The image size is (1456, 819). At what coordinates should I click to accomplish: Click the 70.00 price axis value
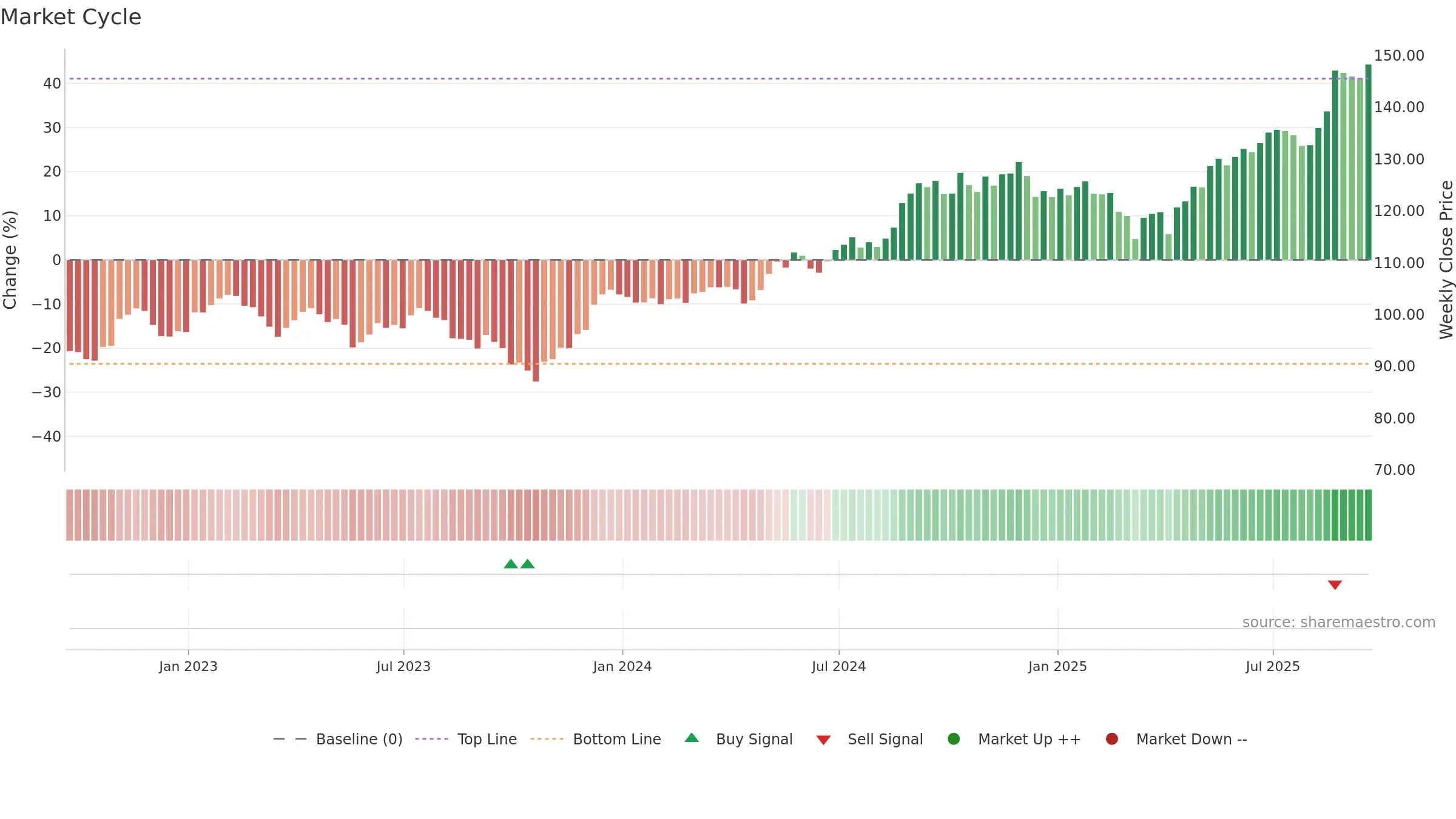[x=1395, y=470]
